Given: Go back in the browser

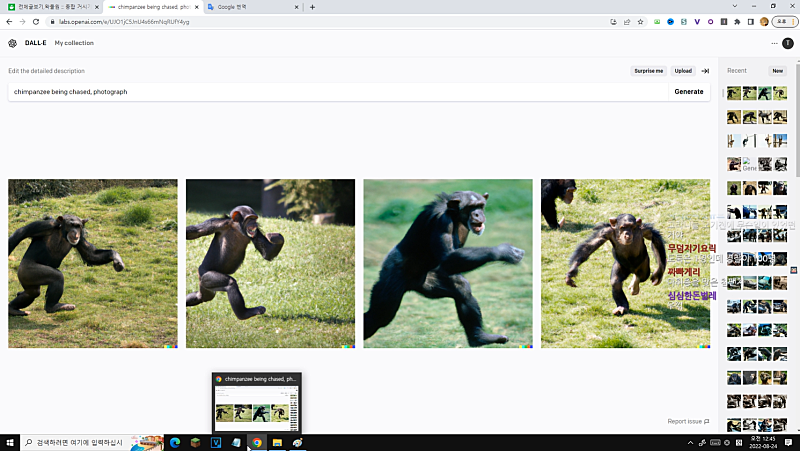Looking at the screenshot, I should (x=9, y=22).
